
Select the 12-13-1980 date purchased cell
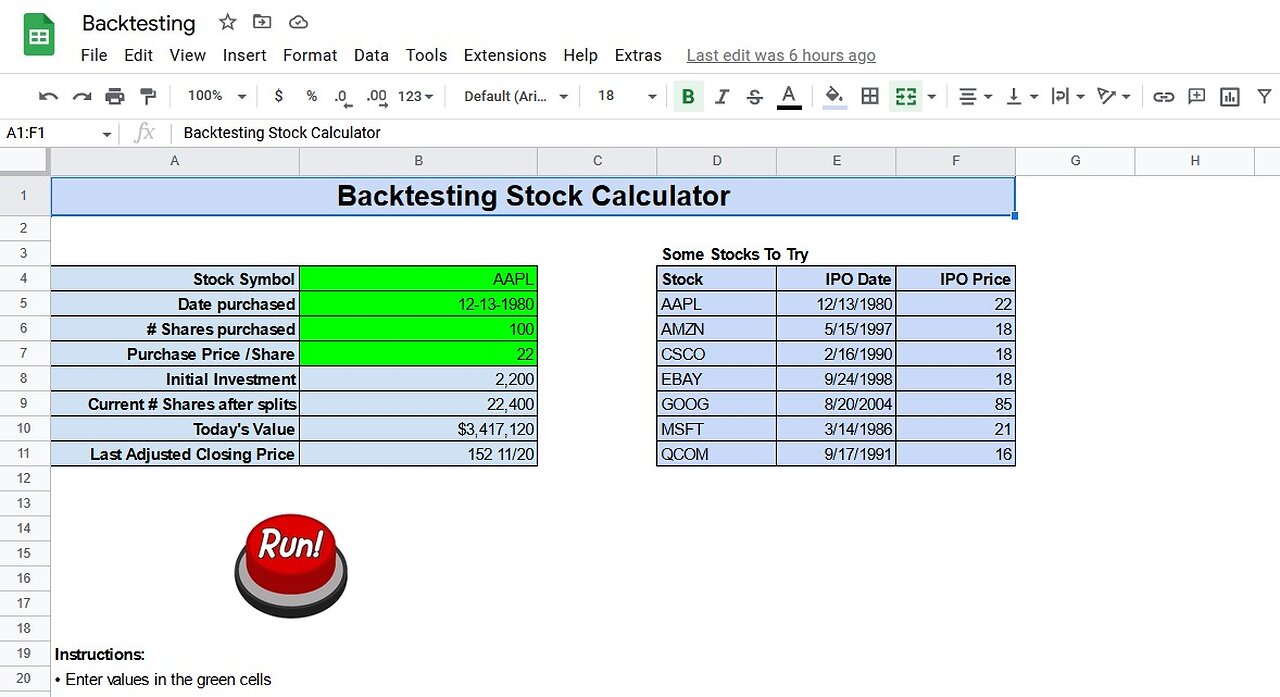[418, 304]
